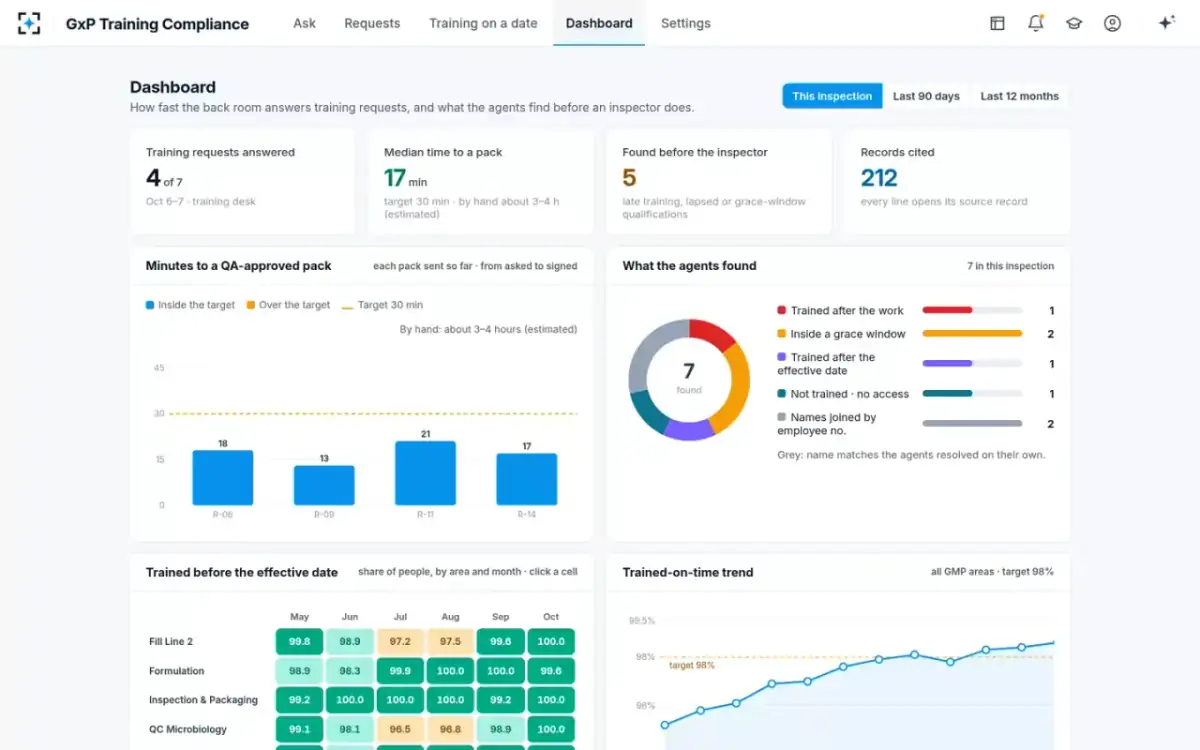
Task: Open 'Training requests answered' card
Action: tap(242, 181)
